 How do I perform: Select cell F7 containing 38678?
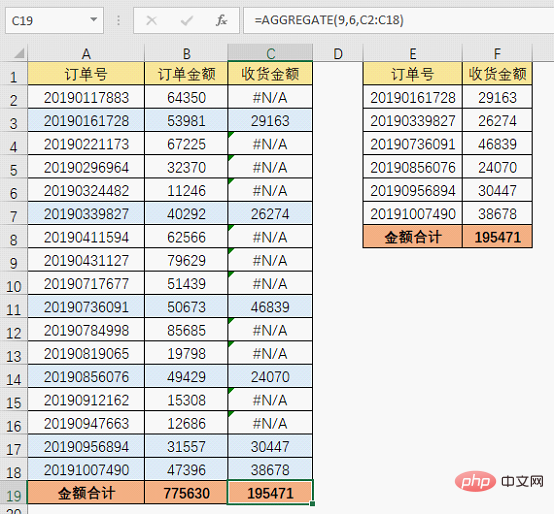tap(497, 214)
